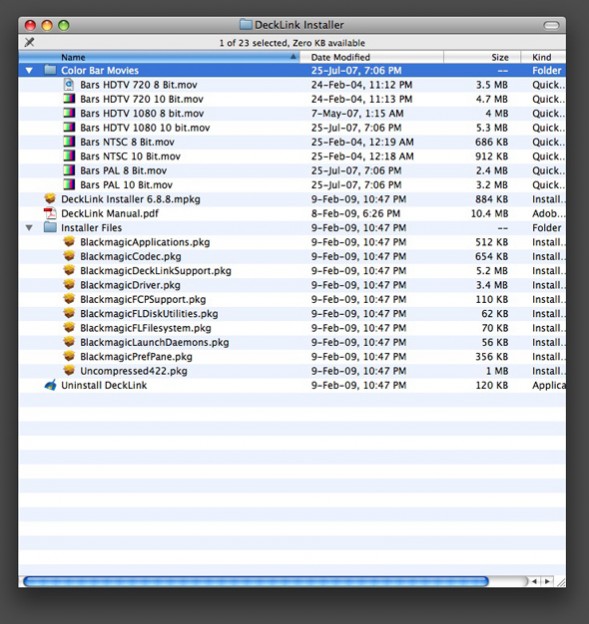Select the 'Uncompressed422.pkg' file name
This screenshot has width=589, height=624.
click(x=134, y=371)
